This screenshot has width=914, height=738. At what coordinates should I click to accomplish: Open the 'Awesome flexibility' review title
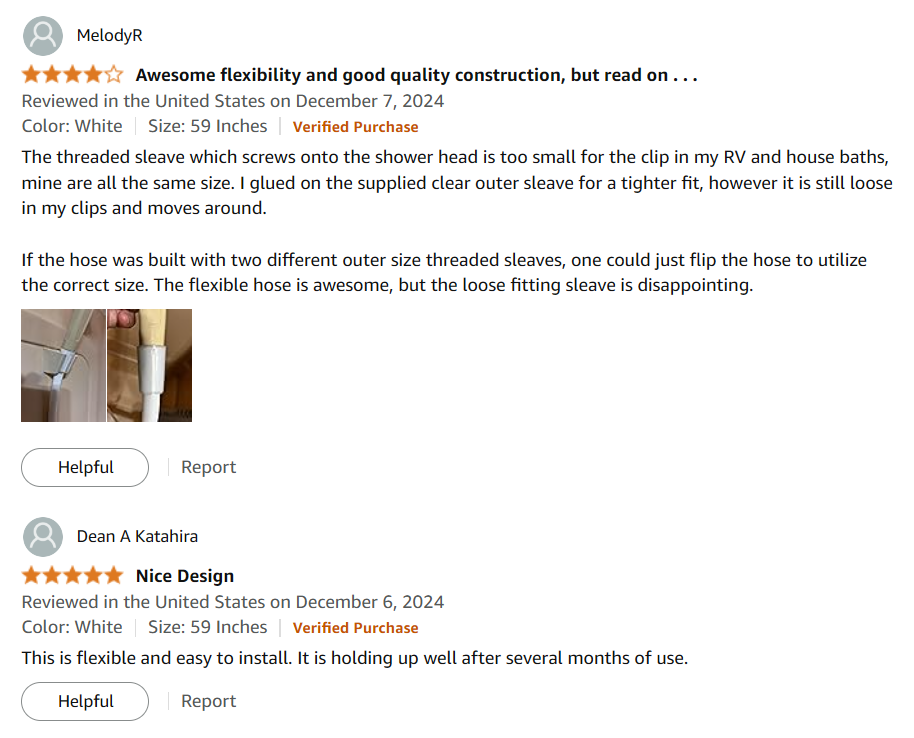tap(416, 75)
